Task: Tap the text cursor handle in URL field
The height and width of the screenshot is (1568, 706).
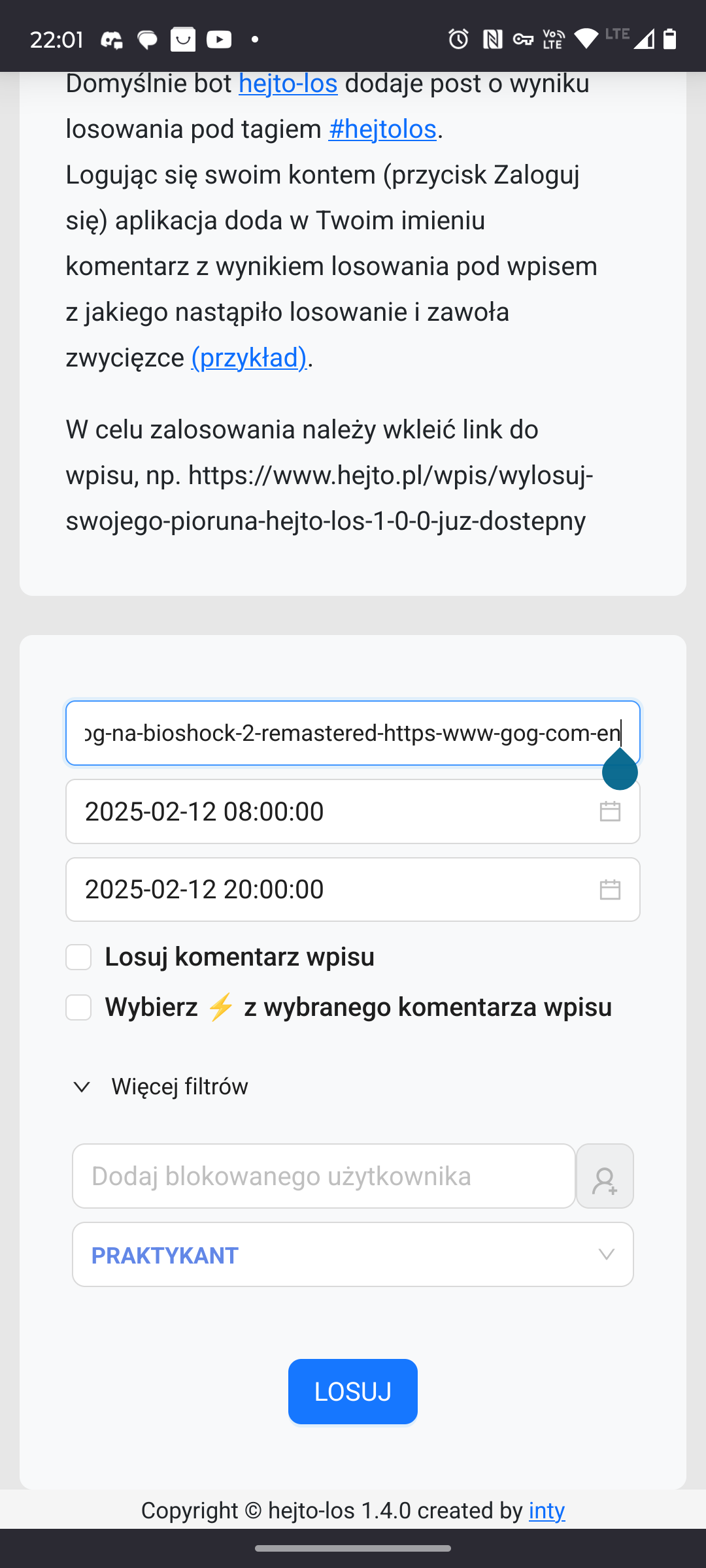Action: tap(620, 772)
